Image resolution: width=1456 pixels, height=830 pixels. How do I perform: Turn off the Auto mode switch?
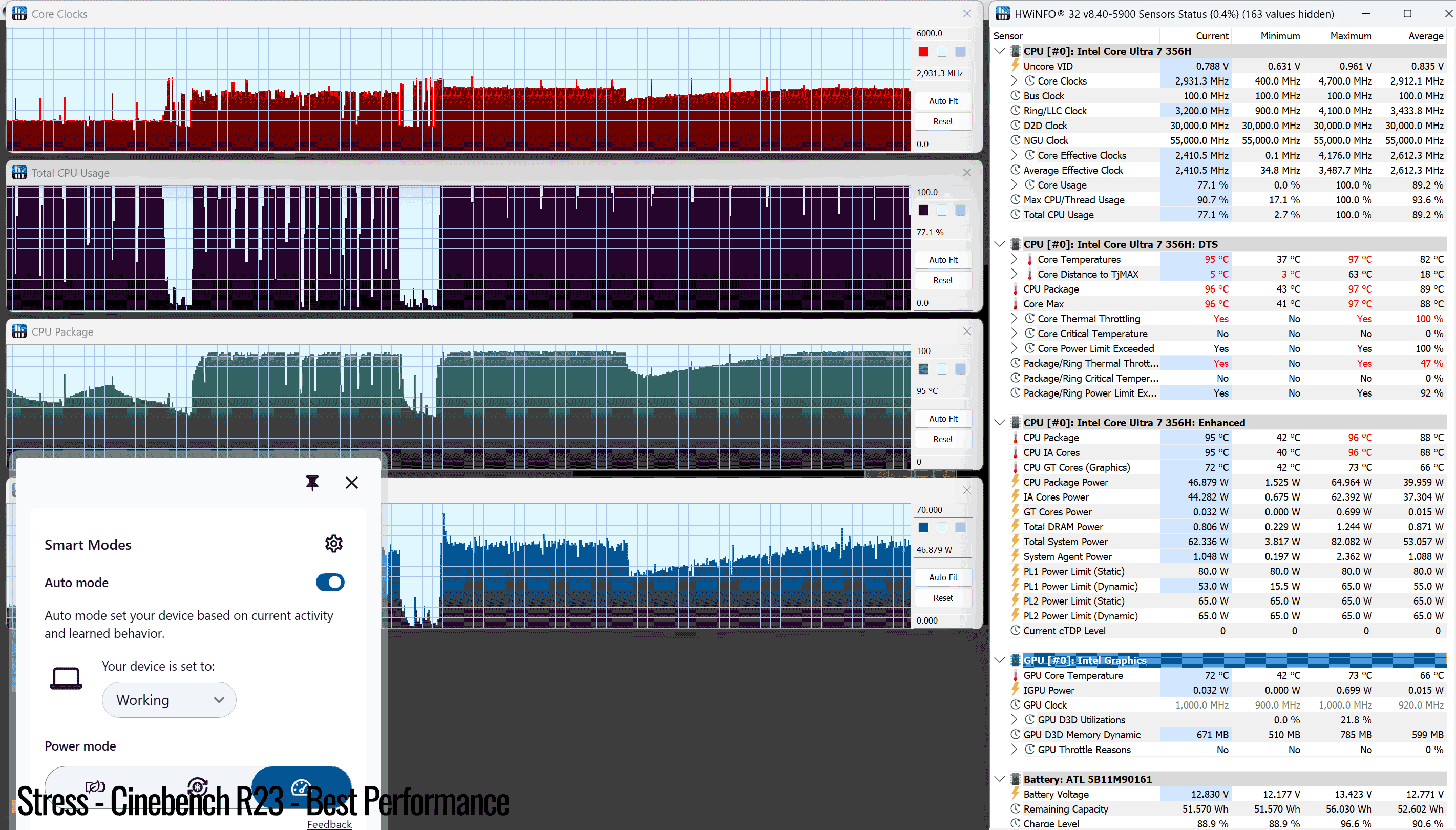[x=330, y=583]
